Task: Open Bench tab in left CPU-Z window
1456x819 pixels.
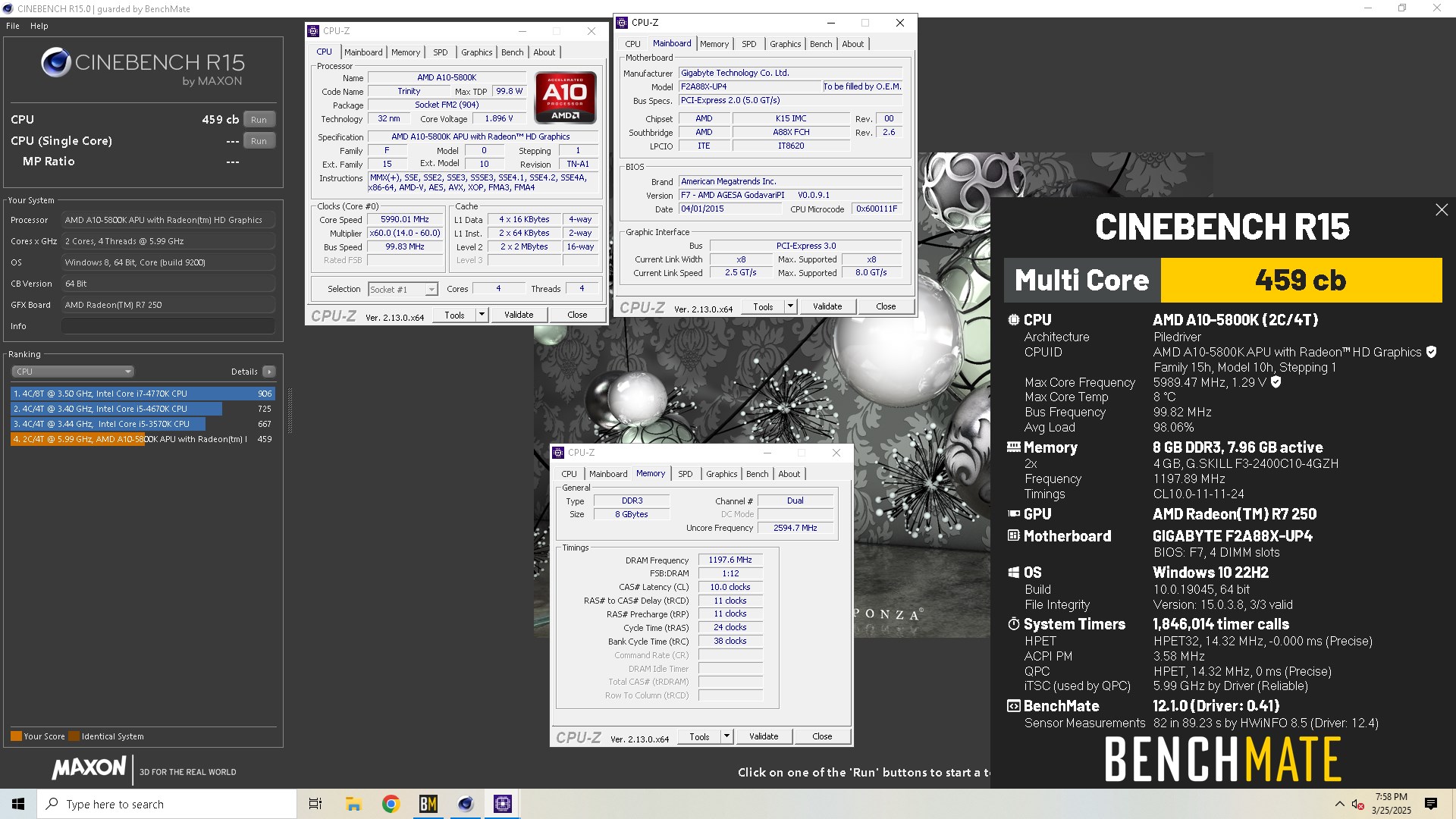Action: coord(513,52)
